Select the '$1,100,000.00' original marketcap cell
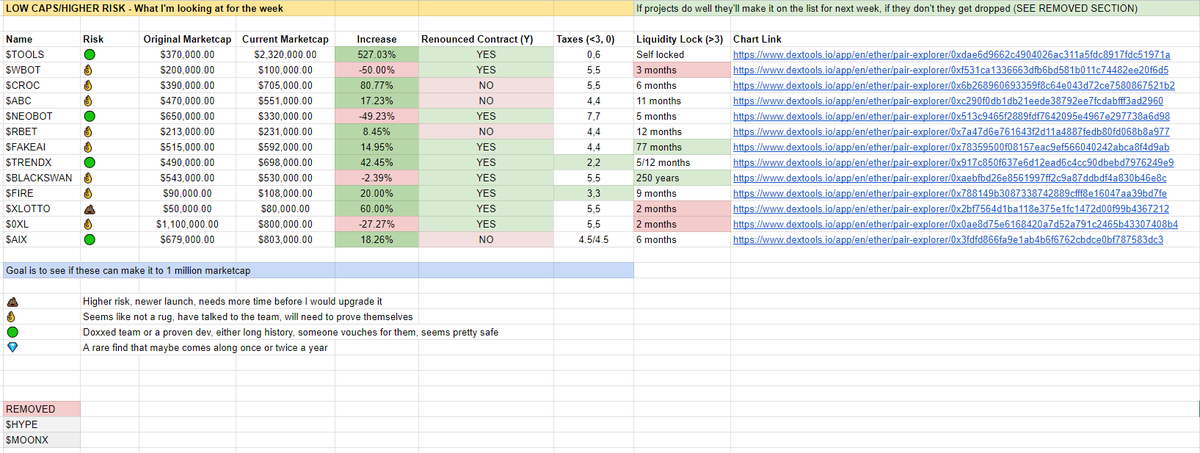This screenshot has height=453, width=1200. pos(185,224)
